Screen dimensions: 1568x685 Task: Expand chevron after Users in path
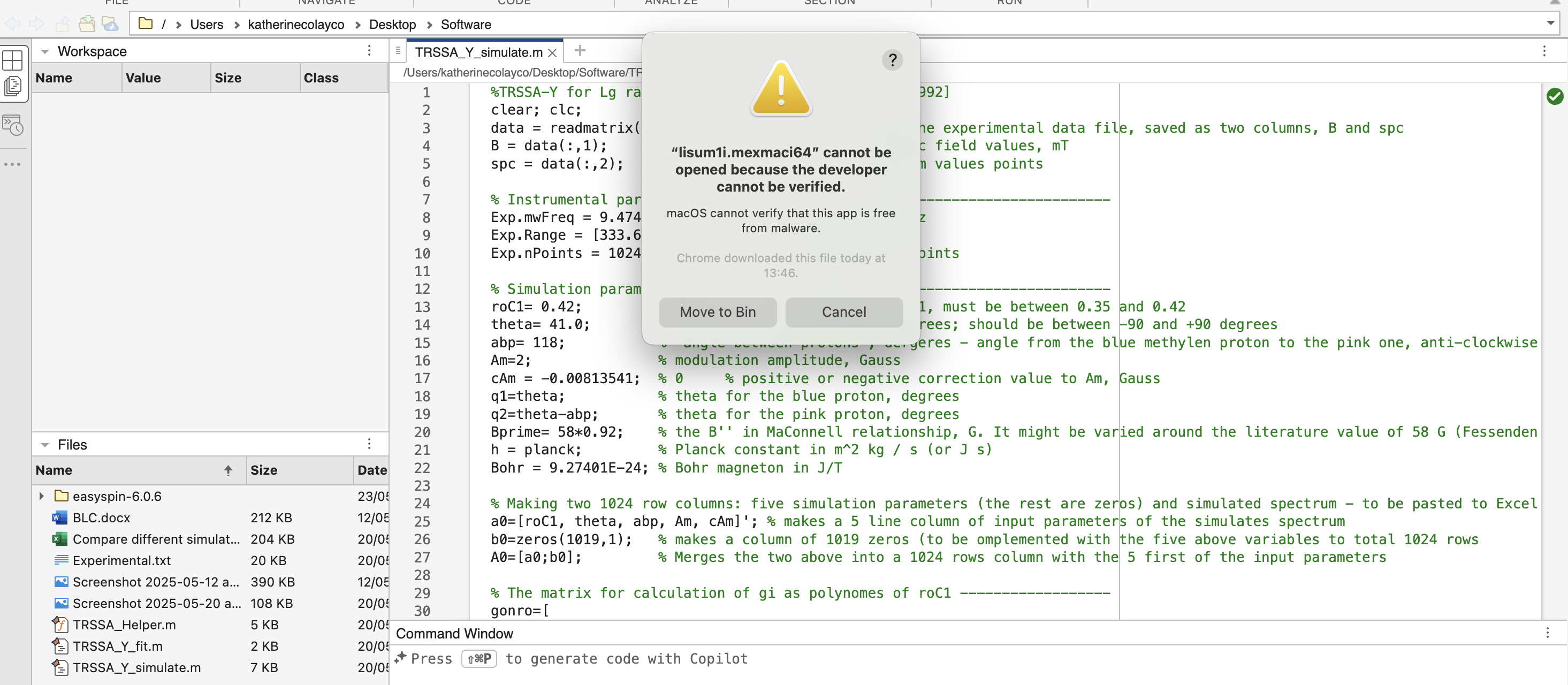coord(236,25)
